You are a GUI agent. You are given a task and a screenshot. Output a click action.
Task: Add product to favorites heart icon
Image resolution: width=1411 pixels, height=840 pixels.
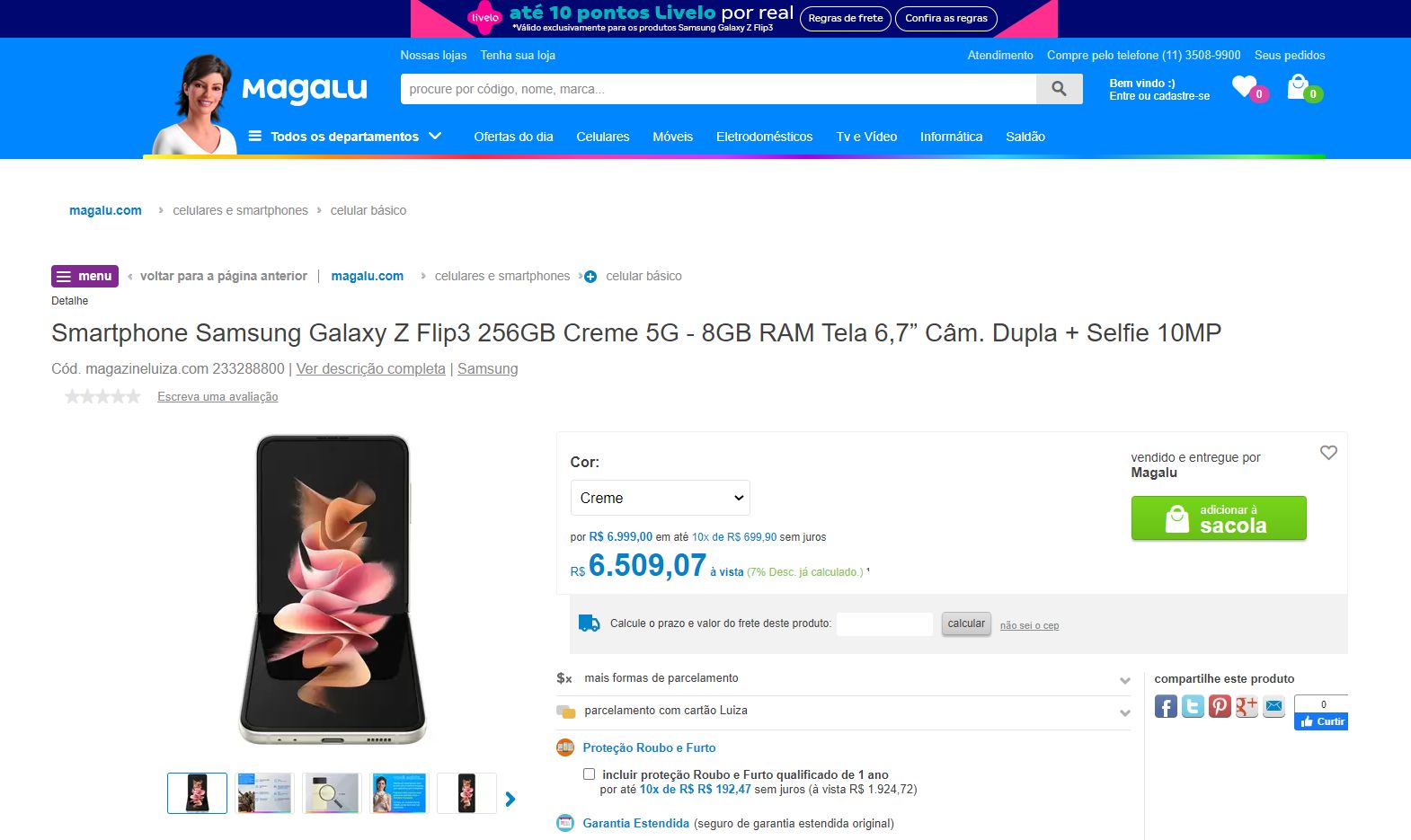click(1328, 453)
